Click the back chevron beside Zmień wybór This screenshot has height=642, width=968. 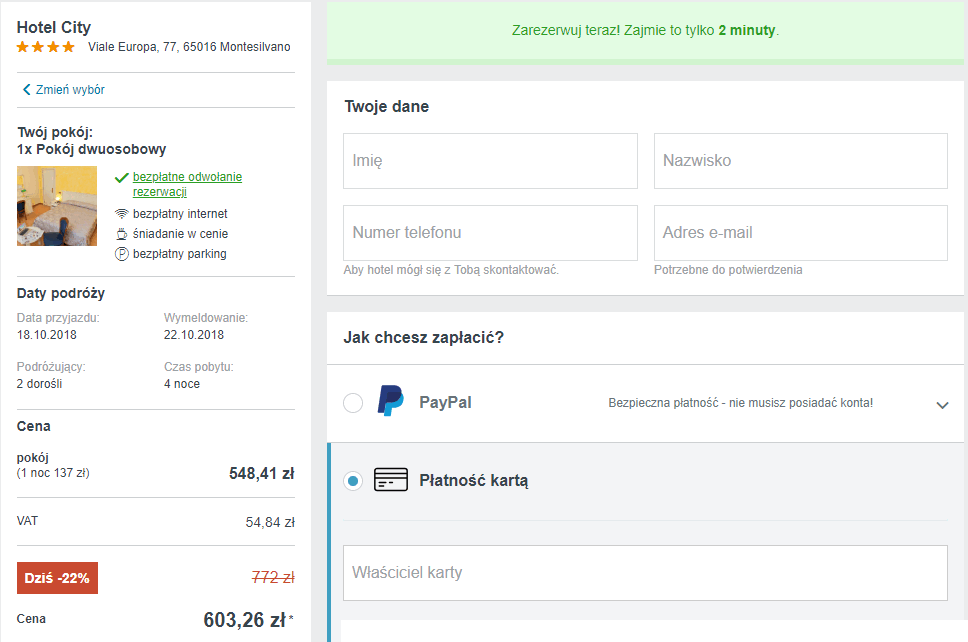point(26,90)
